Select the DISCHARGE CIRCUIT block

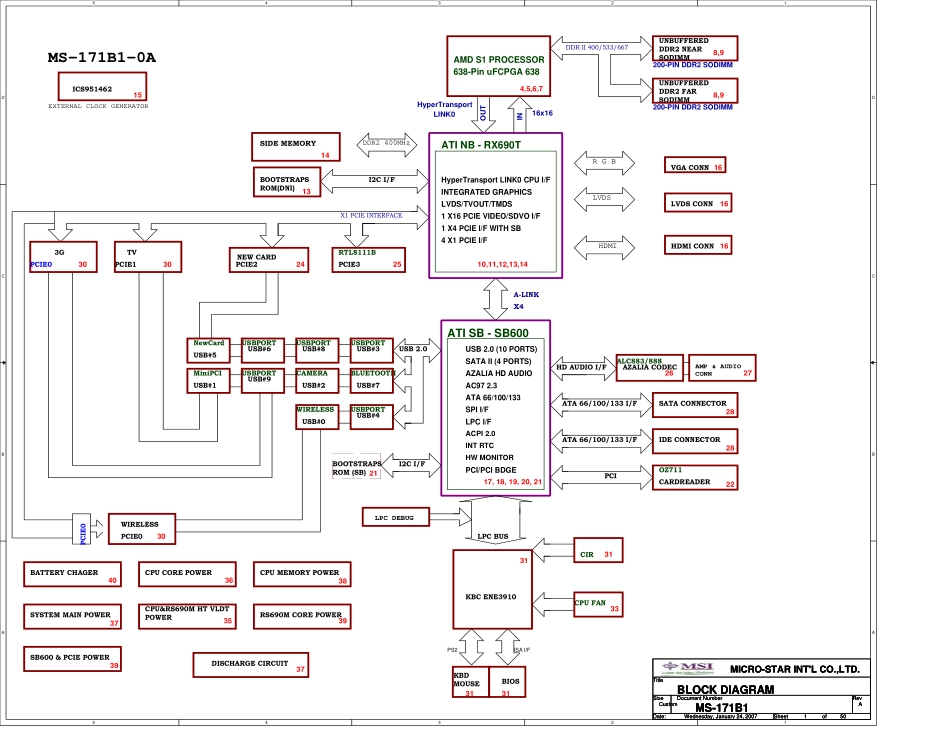250,664
